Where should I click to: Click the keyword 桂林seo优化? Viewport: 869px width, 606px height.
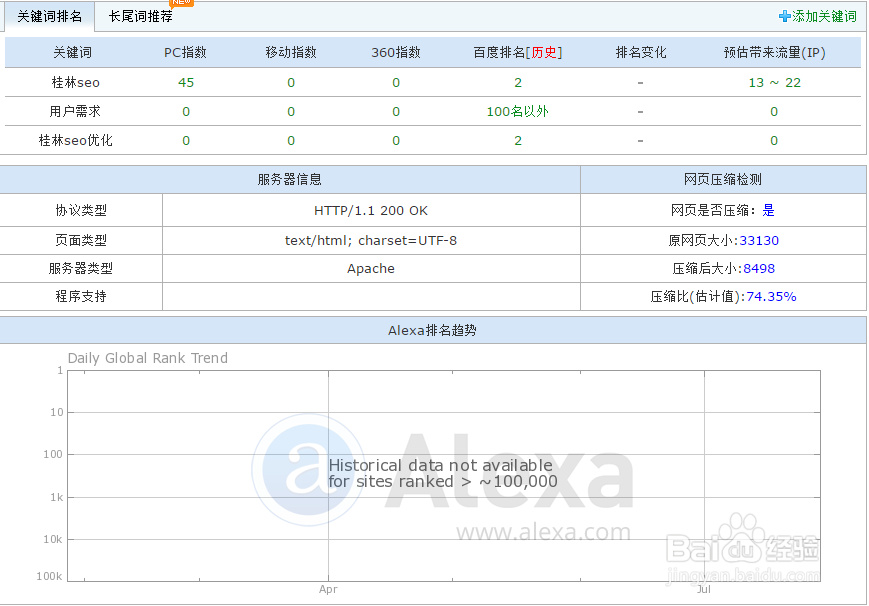pos(74,140)
